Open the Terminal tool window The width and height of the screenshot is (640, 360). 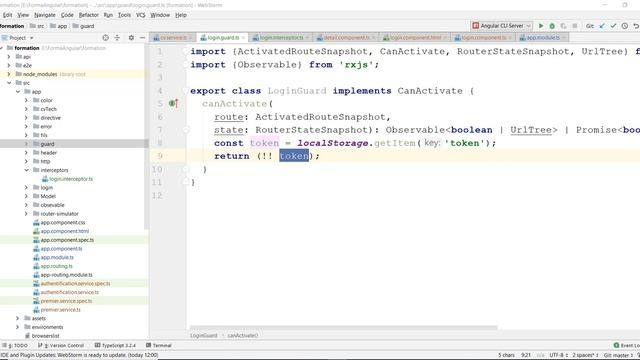pyautogui.click(x=159, y=345)
